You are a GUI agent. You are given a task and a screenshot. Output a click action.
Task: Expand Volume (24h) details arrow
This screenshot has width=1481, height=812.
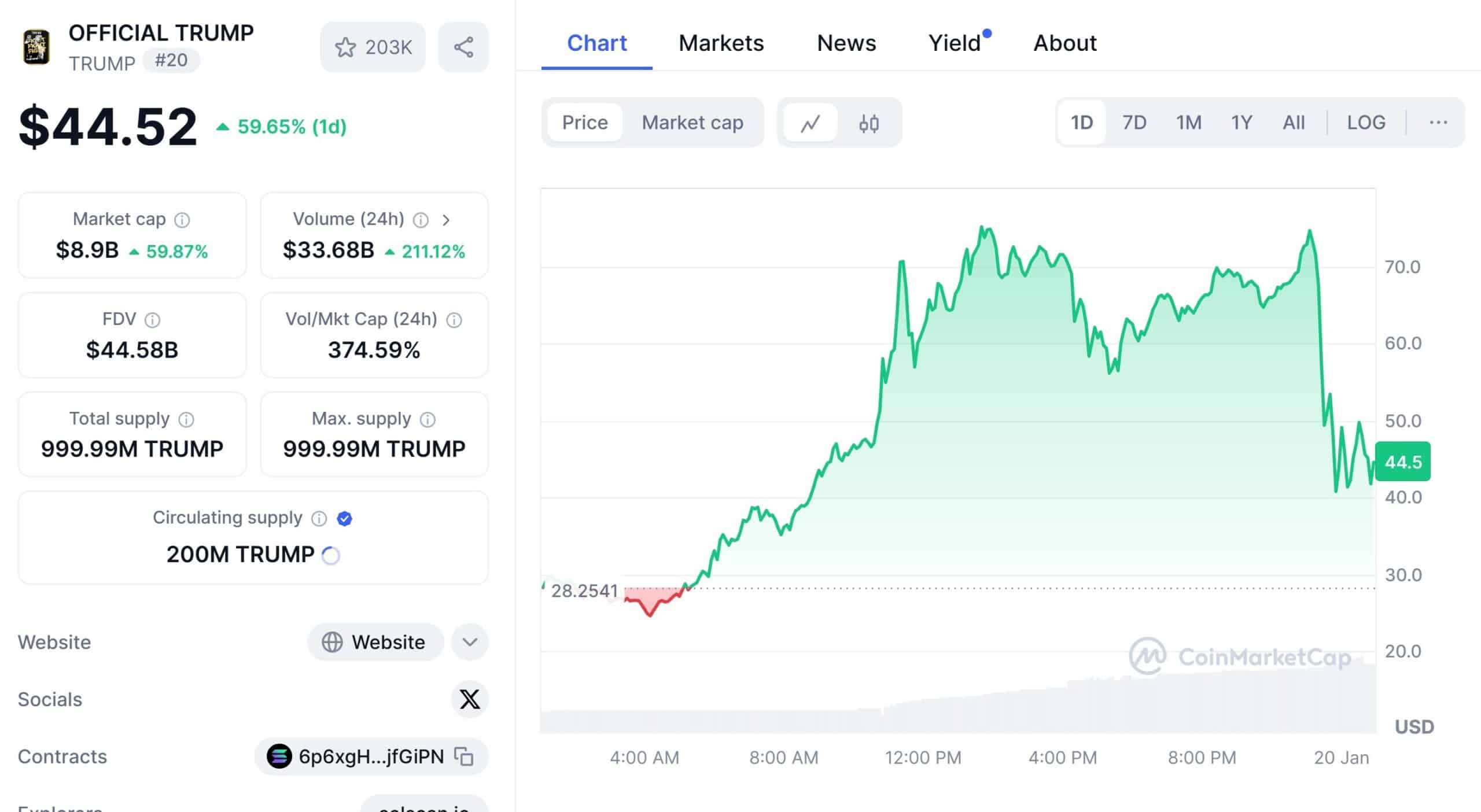click(x=446, y=220)
